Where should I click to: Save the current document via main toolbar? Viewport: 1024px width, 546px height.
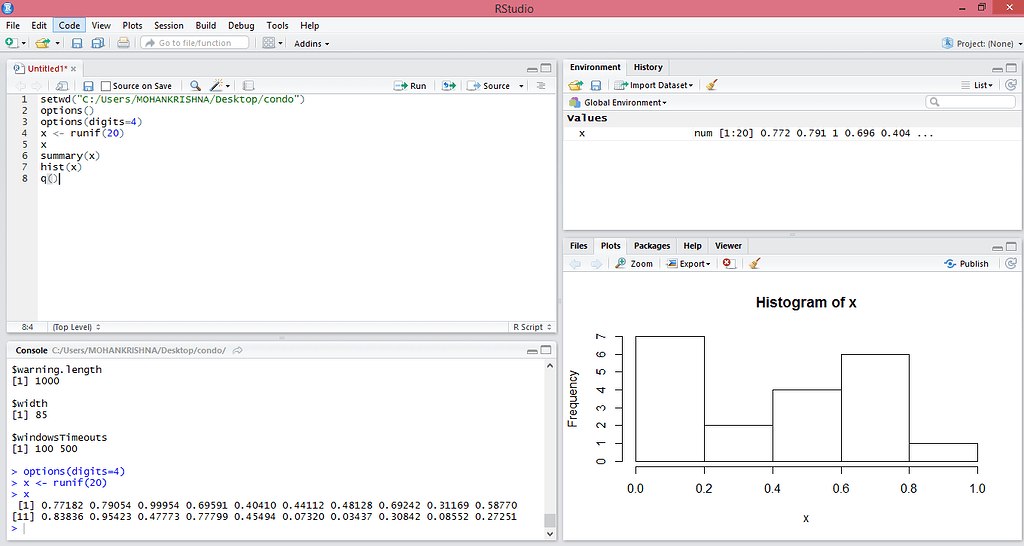[77, 43]
